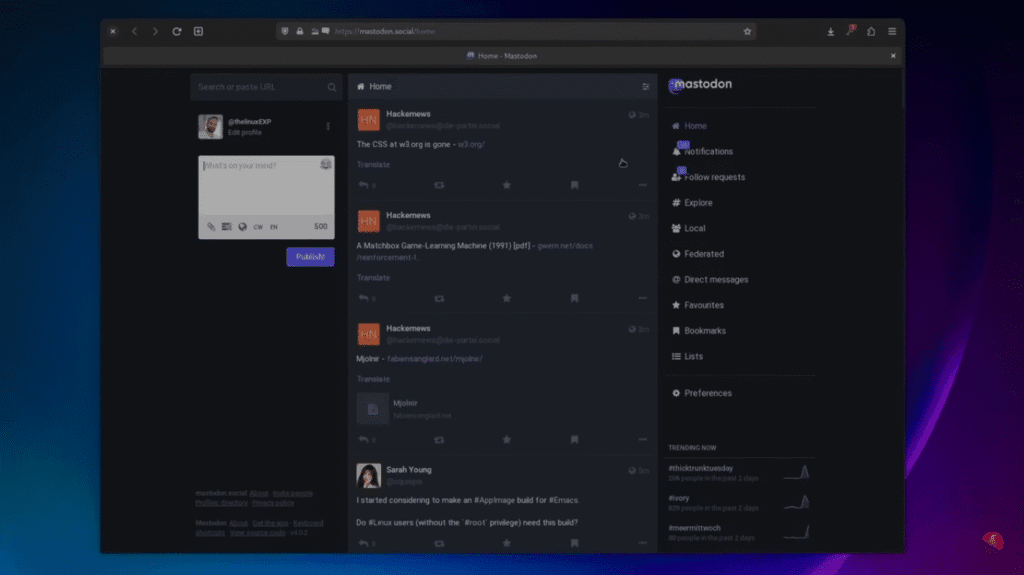Open Direct messages
Image resolution: width=1024 pixels, height=575 pixels.
coord(710,280)
